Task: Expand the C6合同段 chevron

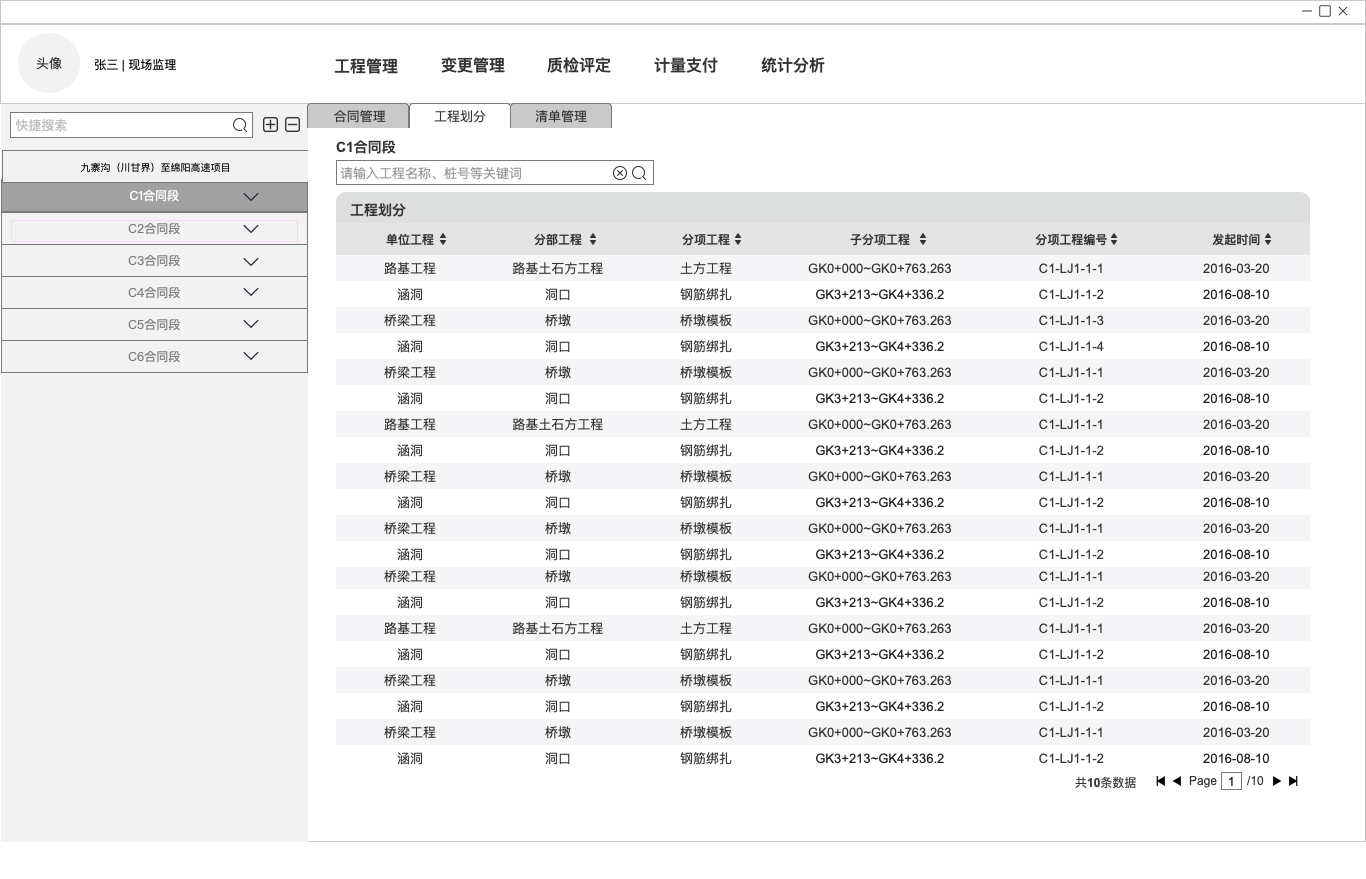Action: click(x=251, y=356)
